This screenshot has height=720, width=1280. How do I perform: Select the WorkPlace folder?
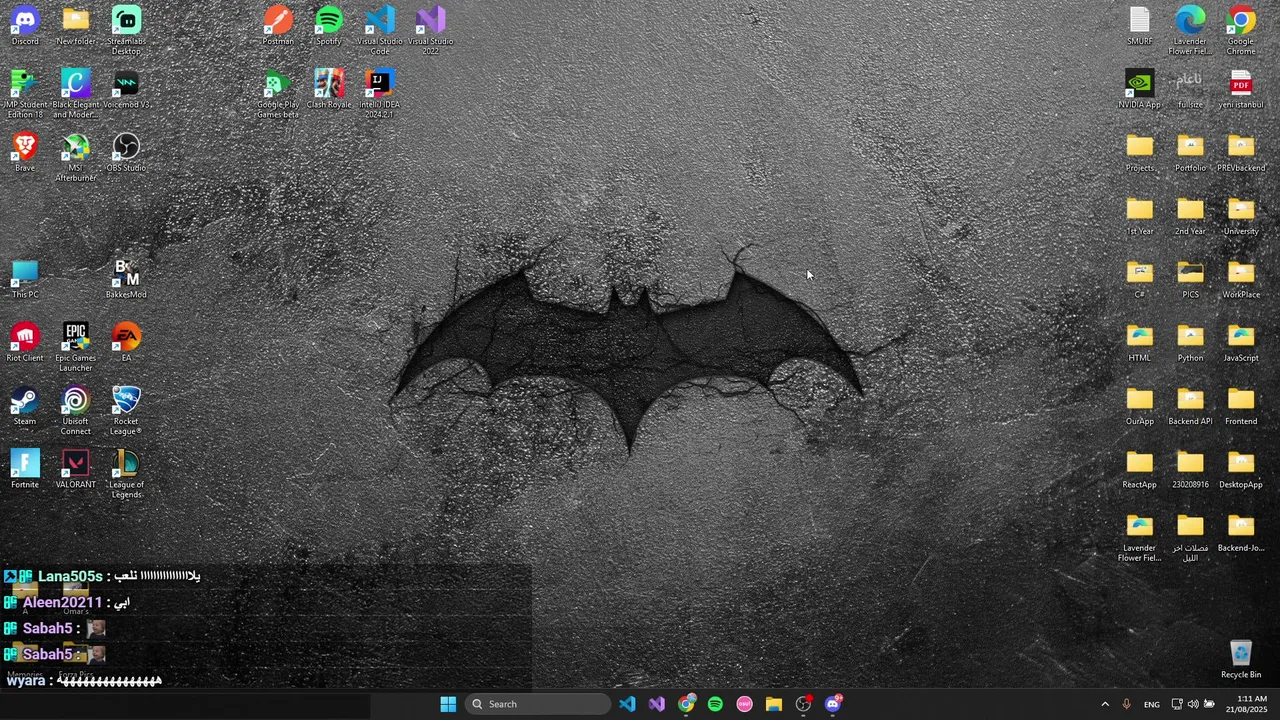1241,279
